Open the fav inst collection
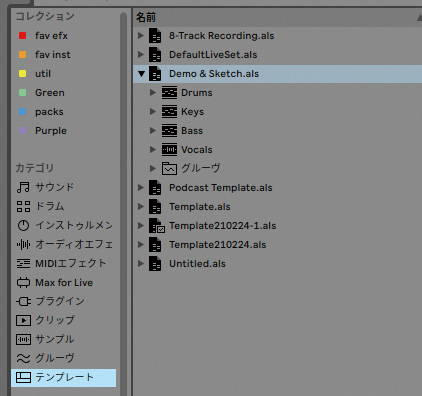This screenshot has width=422, height=396. 53,55
